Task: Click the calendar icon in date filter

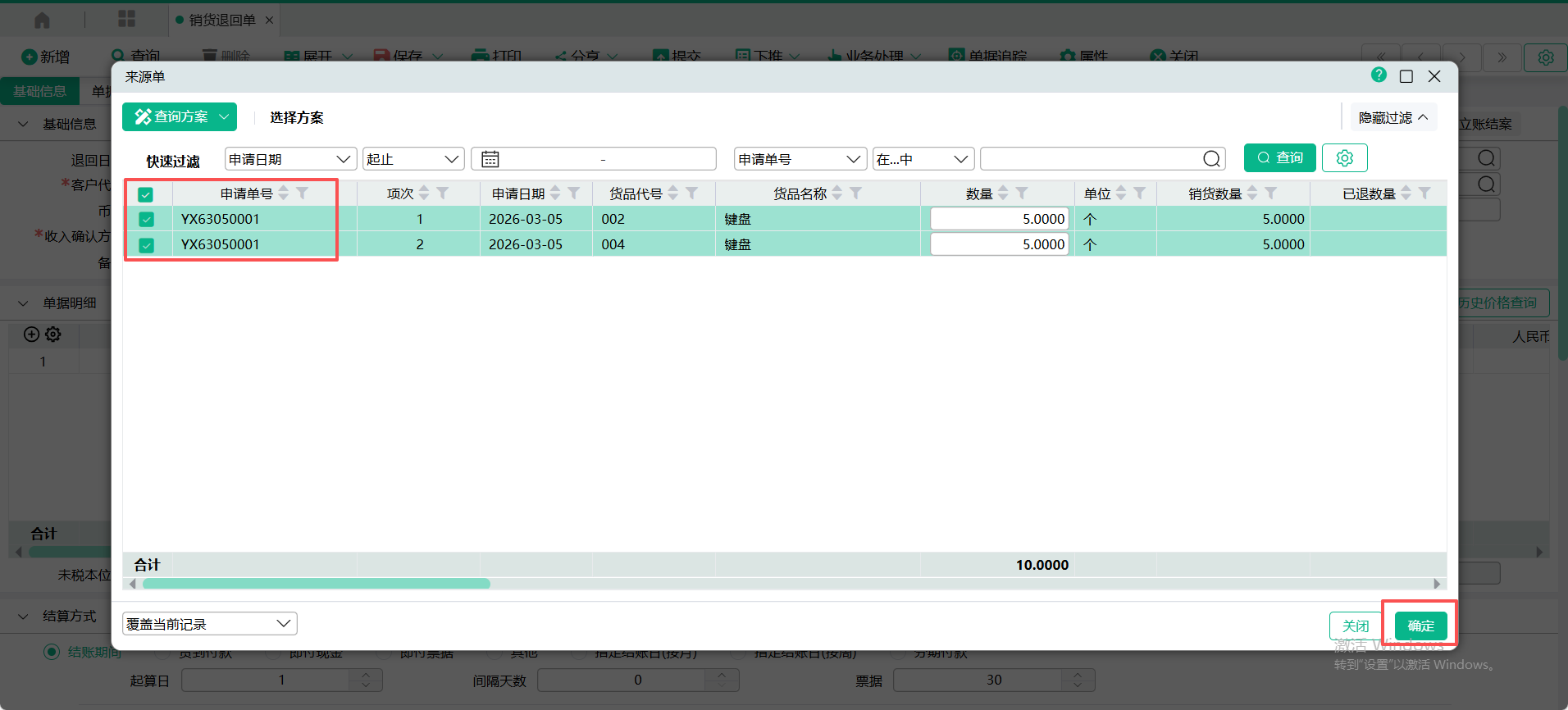Action: pyautogui.click(x=490, y=159)
